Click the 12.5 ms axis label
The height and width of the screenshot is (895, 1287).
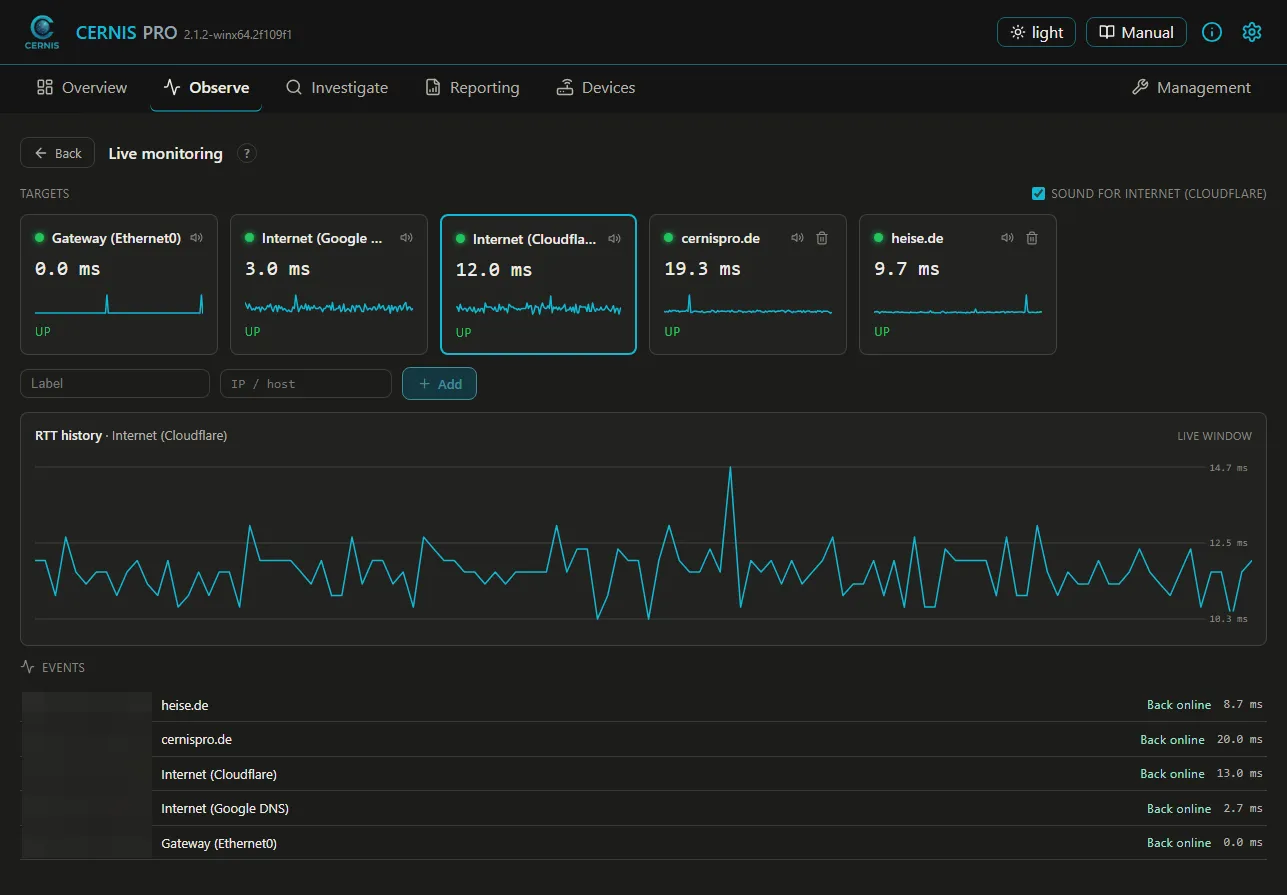(1228, 543)
